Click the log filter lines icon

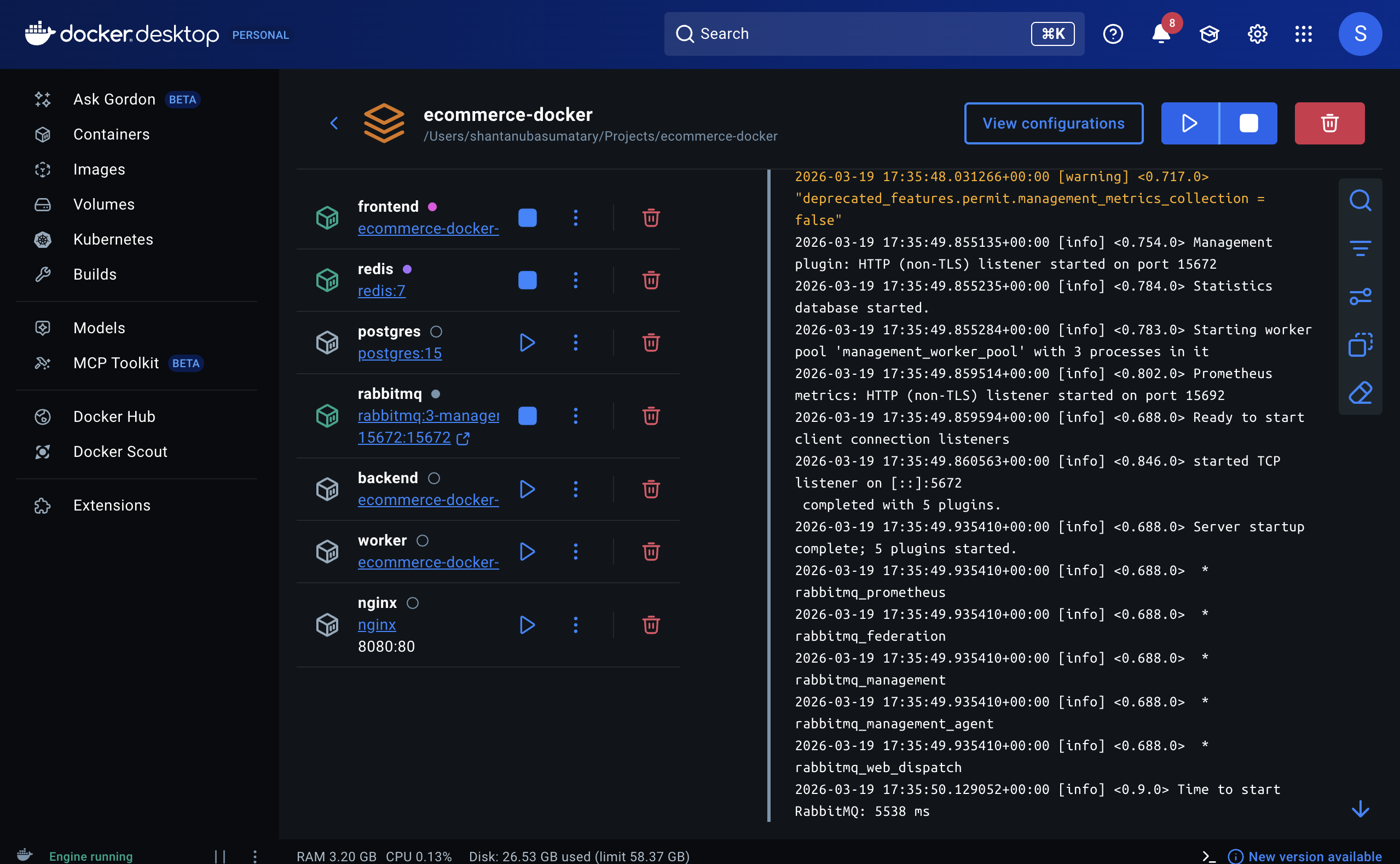click(x=1359, y=248)
